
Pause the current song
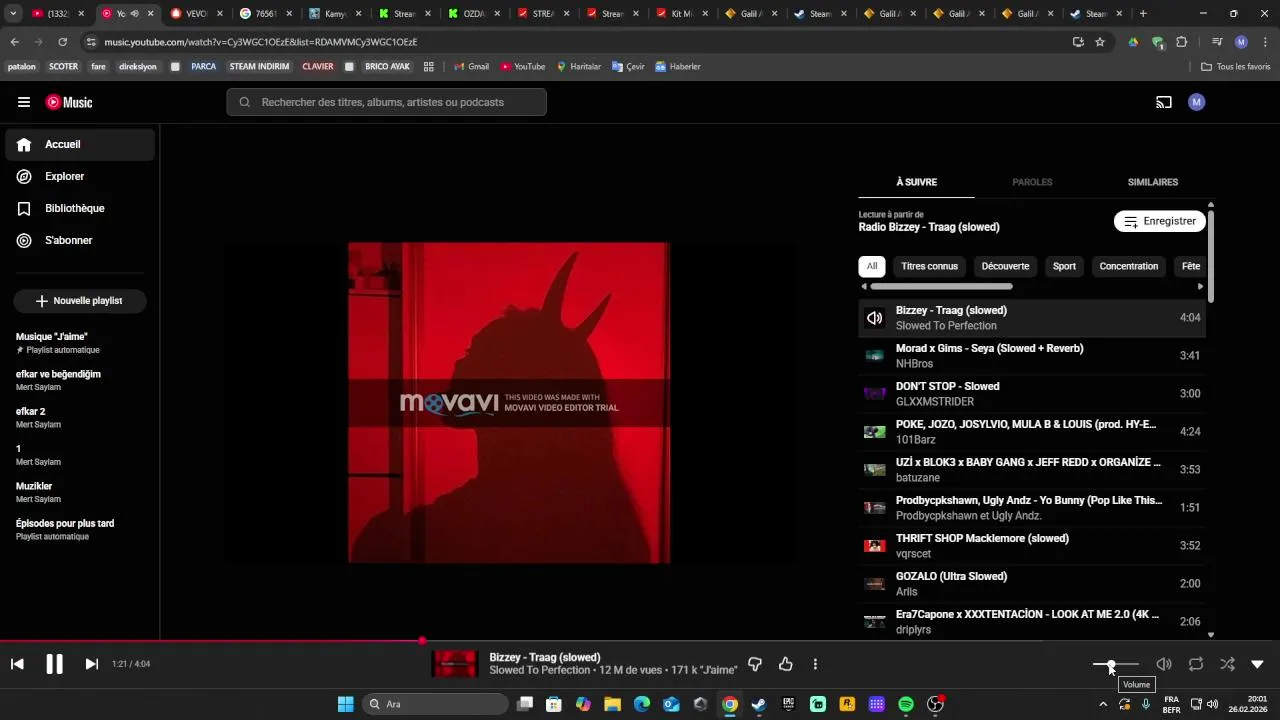click(54, 664)
